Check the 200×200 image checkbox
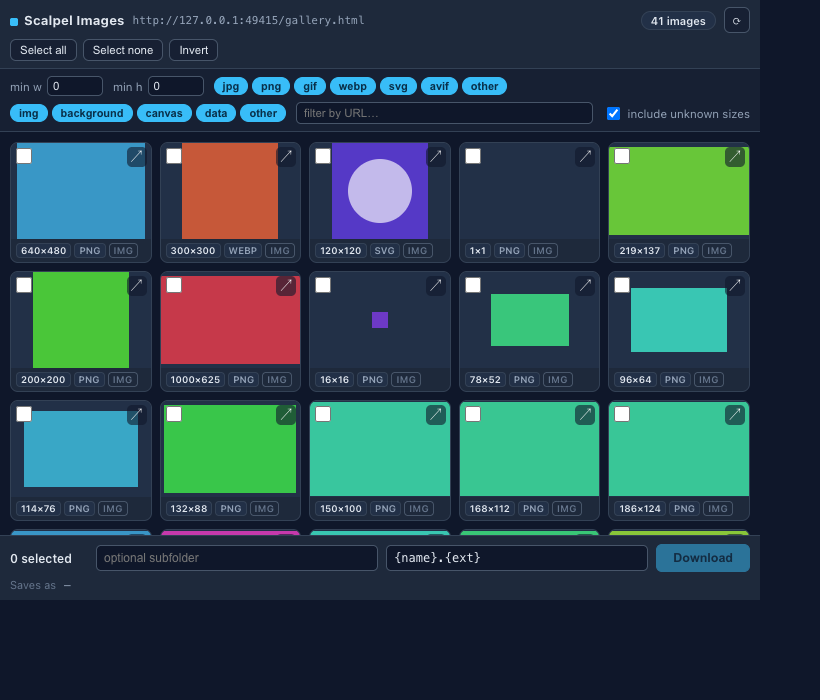The height and width of the screenshot is (700, 820). (x=24, y=285)
